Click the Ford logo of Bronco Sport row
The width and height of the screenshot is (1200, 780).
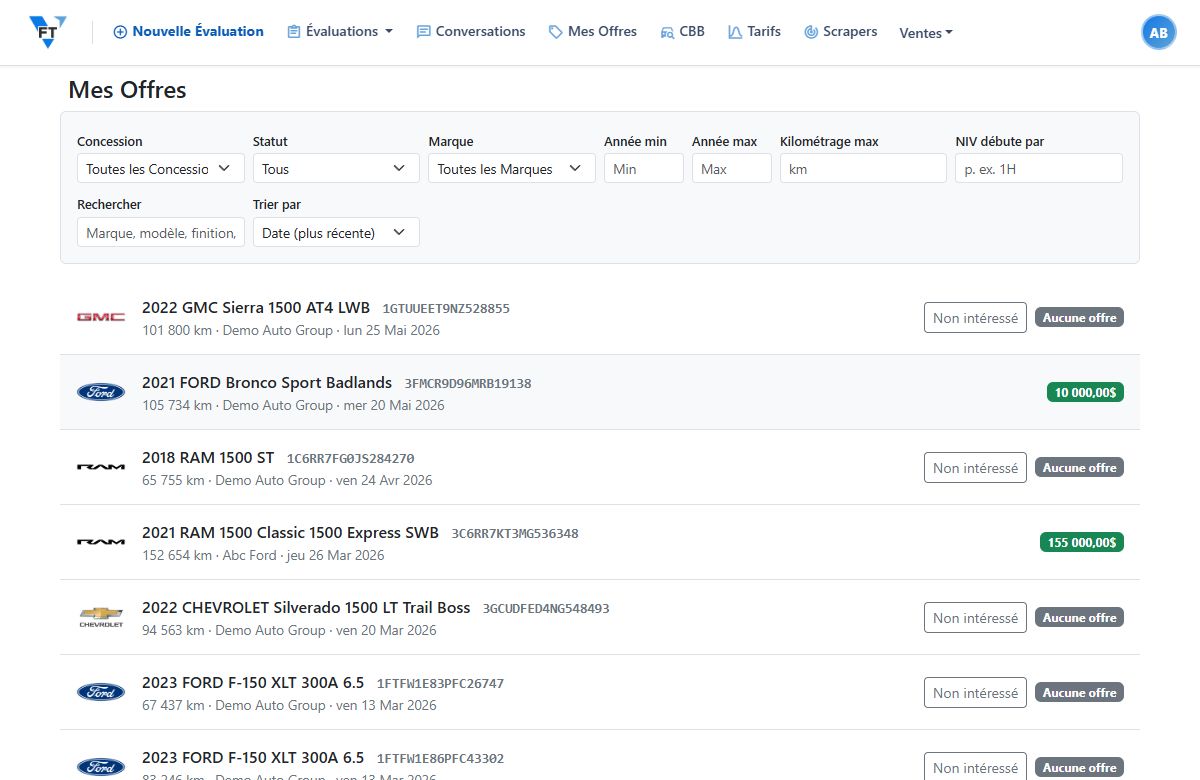(x=101, y=392)
